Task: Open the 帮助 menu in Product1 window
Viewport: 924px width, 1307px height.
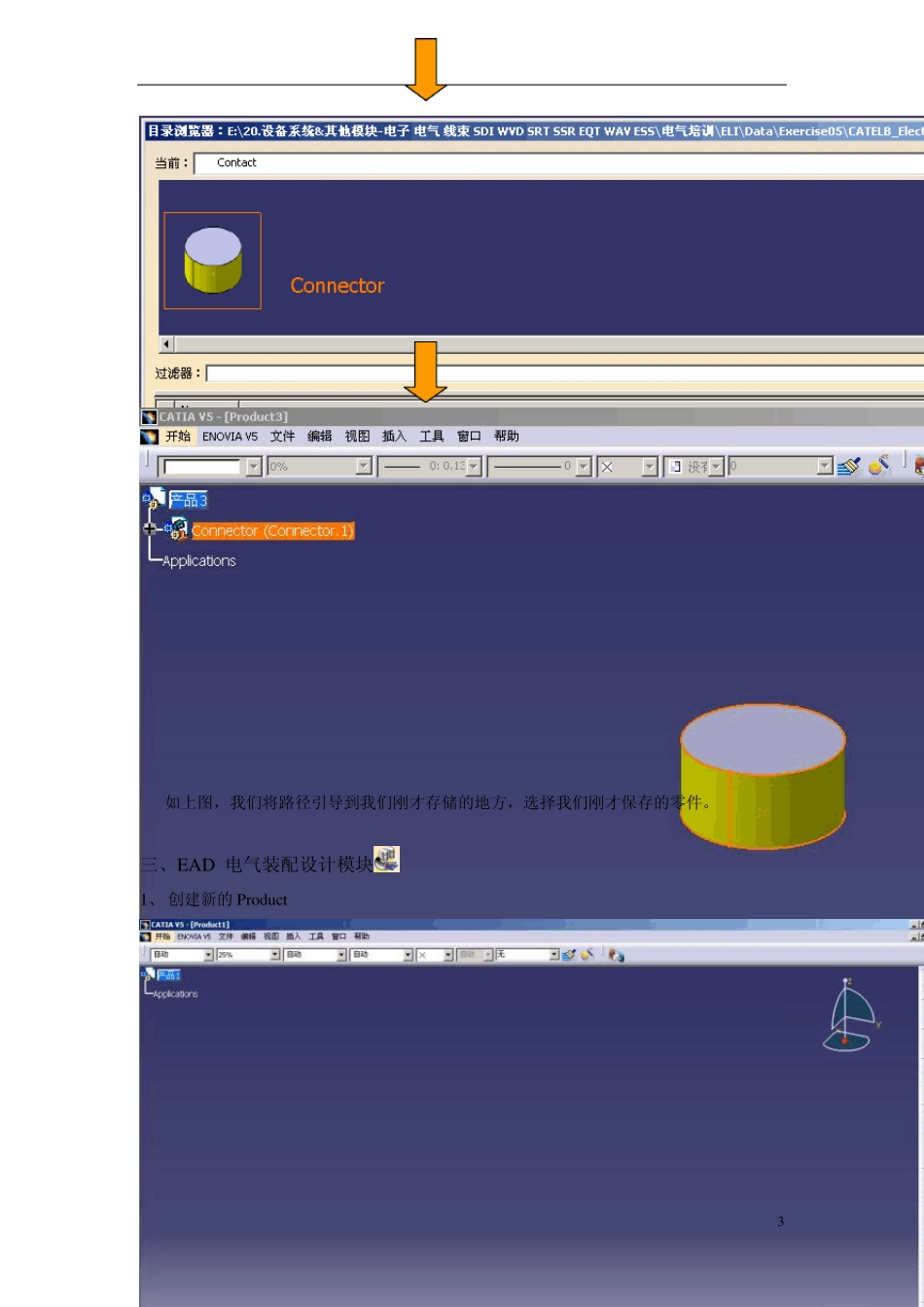Action: [361, 936]
